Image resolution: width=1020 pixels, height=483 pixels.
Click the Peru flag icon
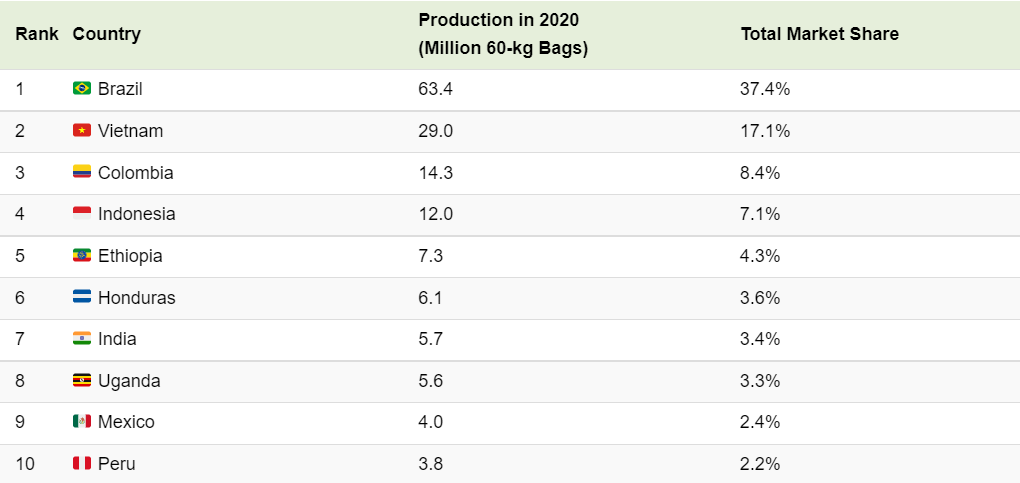[x=82, y=464]
